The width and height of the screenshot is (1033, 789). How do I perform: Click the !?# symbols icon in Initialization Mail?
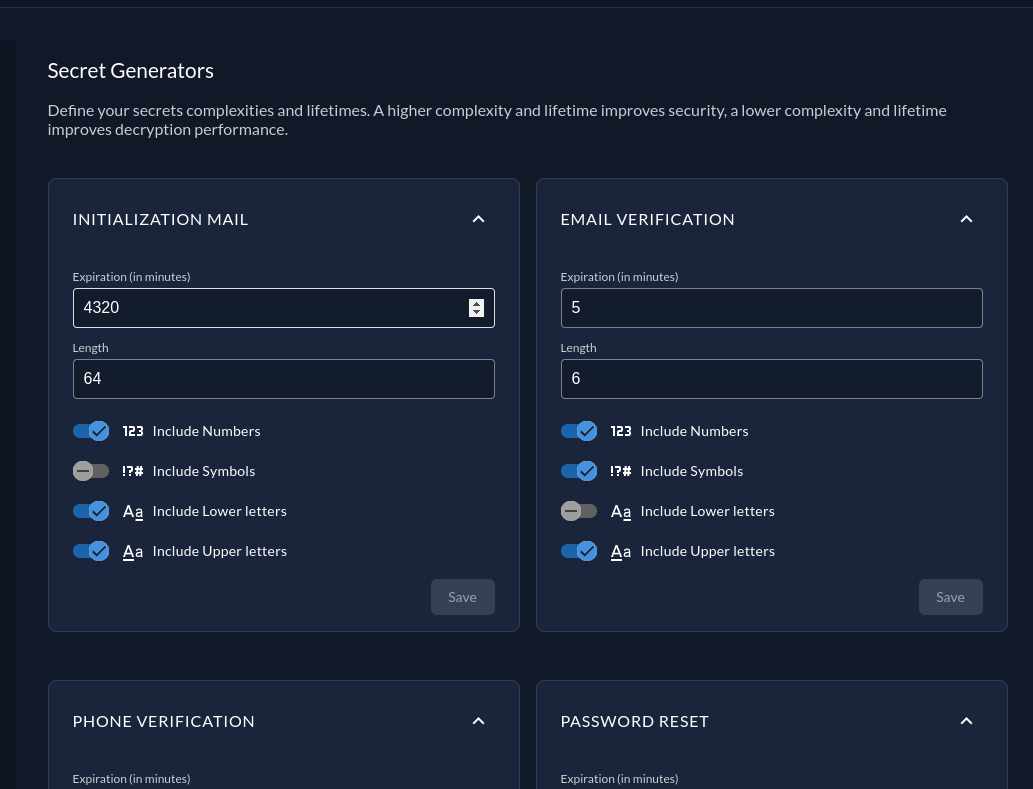click(133, 471)
